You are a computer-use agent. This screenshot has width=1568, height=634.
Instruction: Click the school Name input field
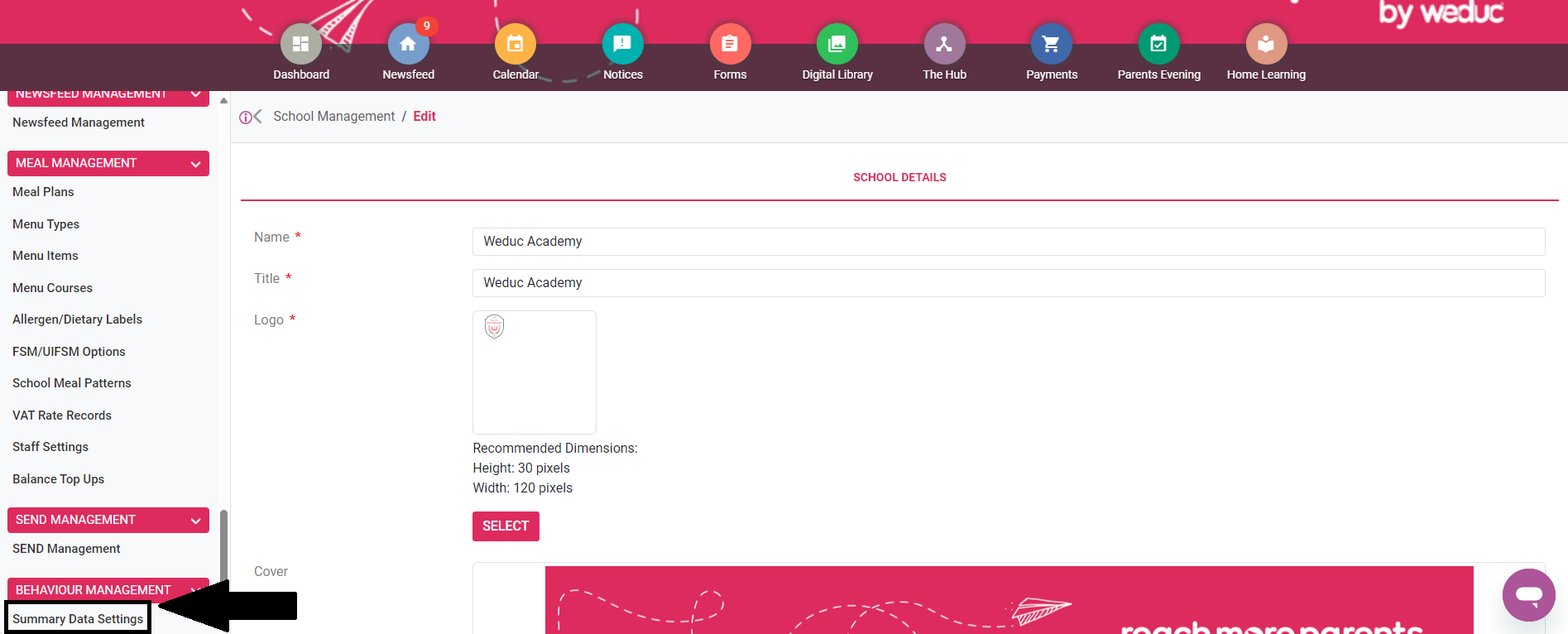(x=1008, y=242)
